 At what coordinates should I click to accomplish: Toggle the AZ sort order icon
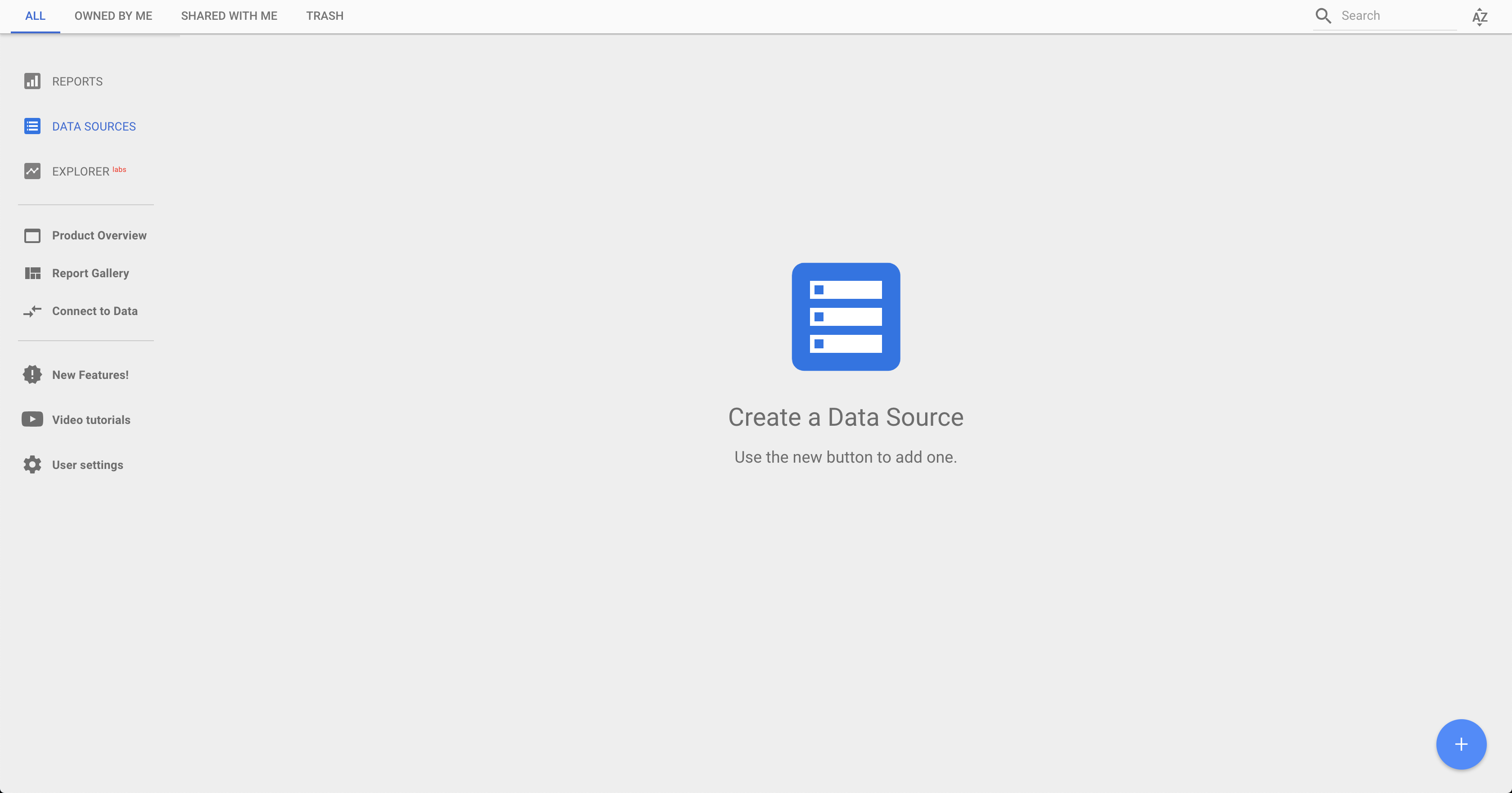pos(1480,17)
